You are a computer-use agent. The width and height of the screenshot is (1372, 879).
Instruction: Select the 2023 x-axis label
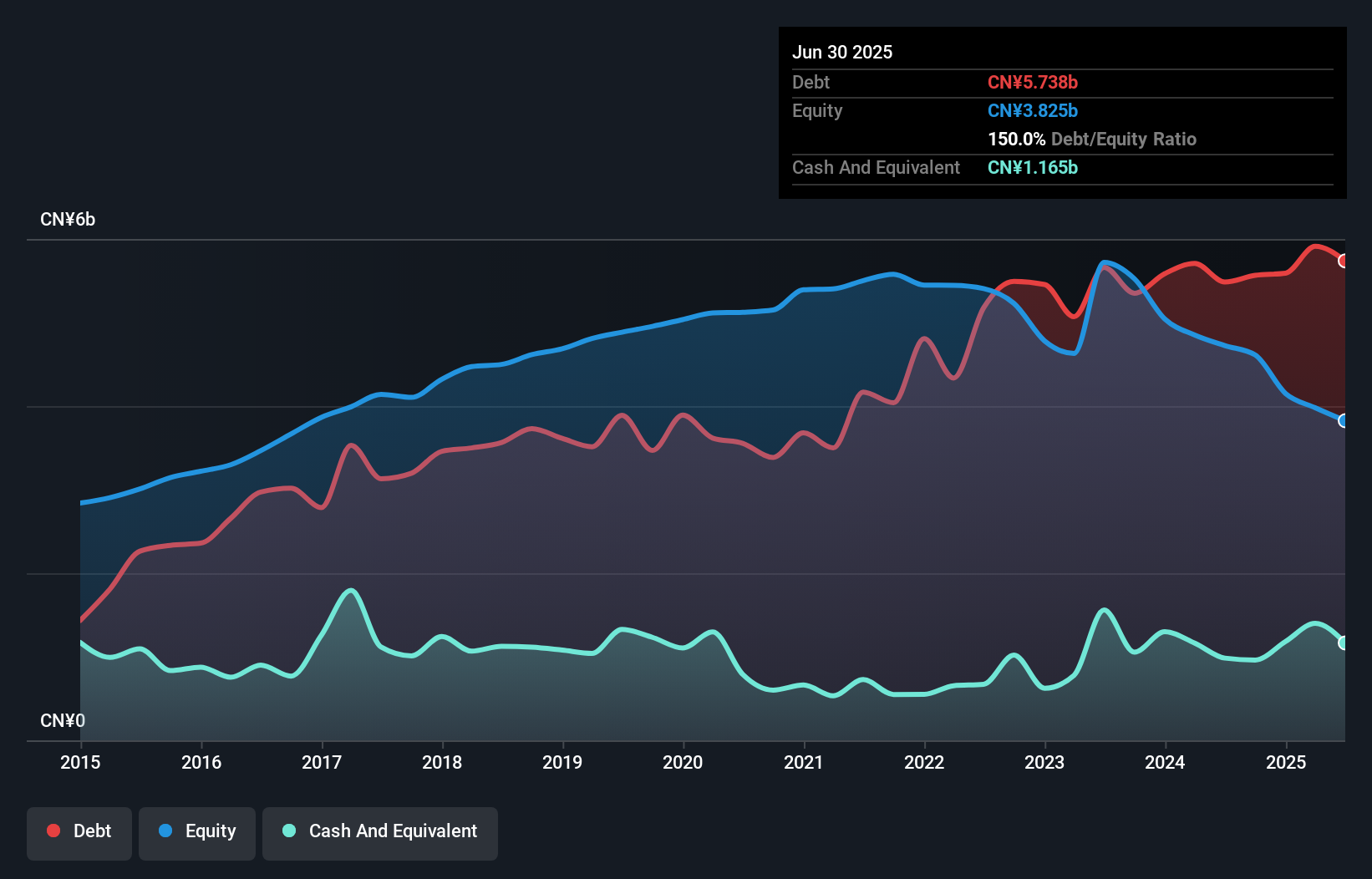click(x=1044, y=762)
